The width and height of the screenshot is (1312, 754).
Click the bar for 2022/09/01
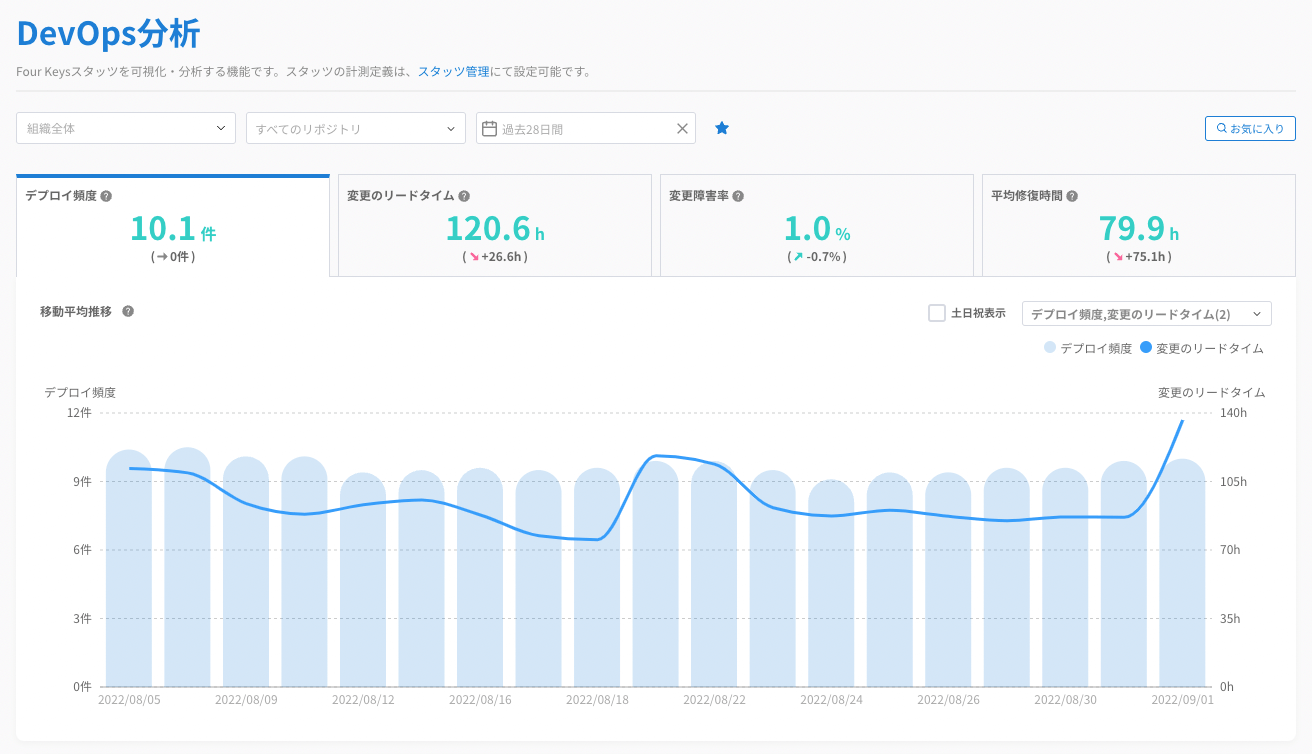click(1182, 573)
